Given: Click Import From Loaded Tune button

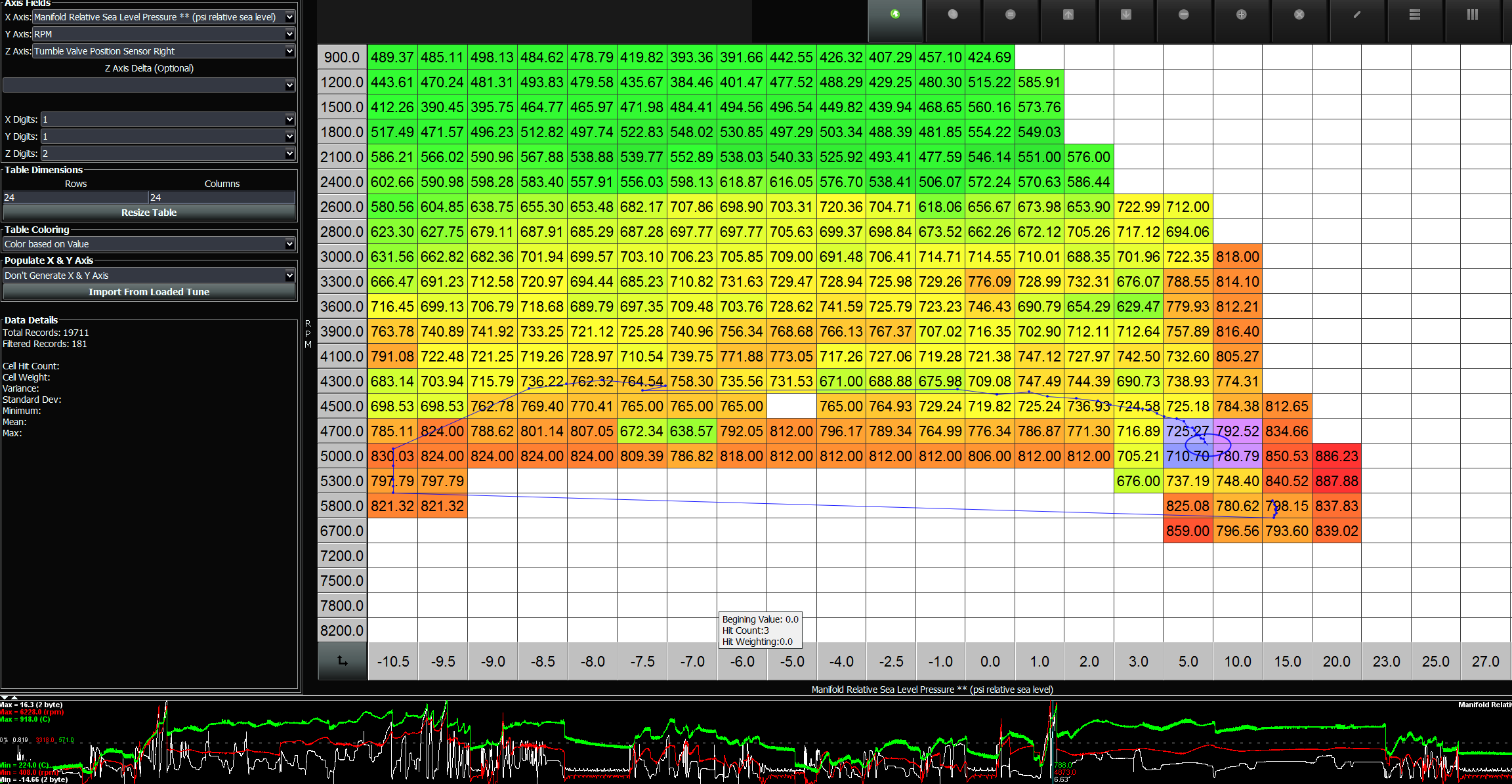Looking at the screenshot, I should [x=149, y=292].
